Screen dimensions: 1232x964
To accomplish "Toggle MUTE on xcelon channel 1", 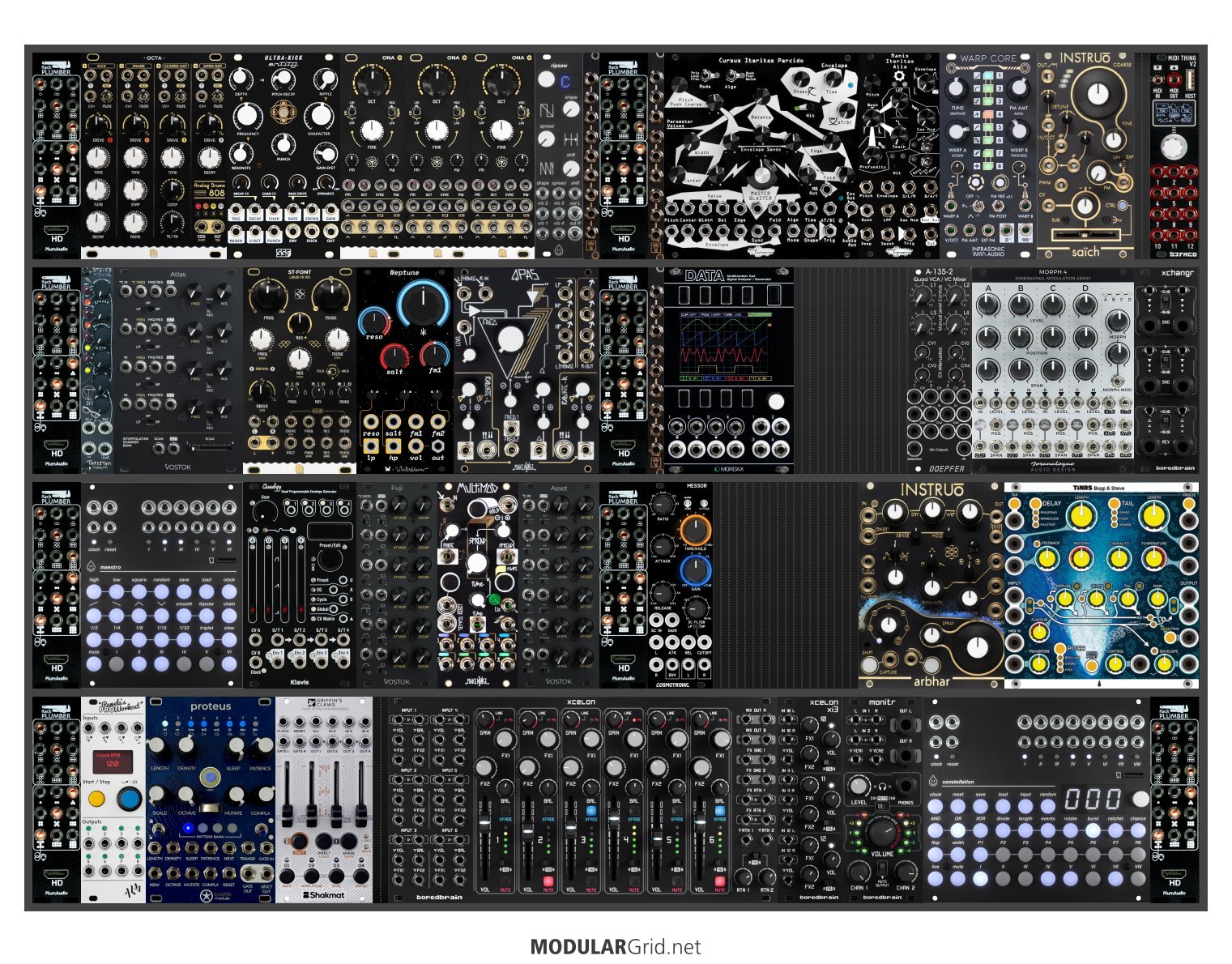I will click(505, 881).
